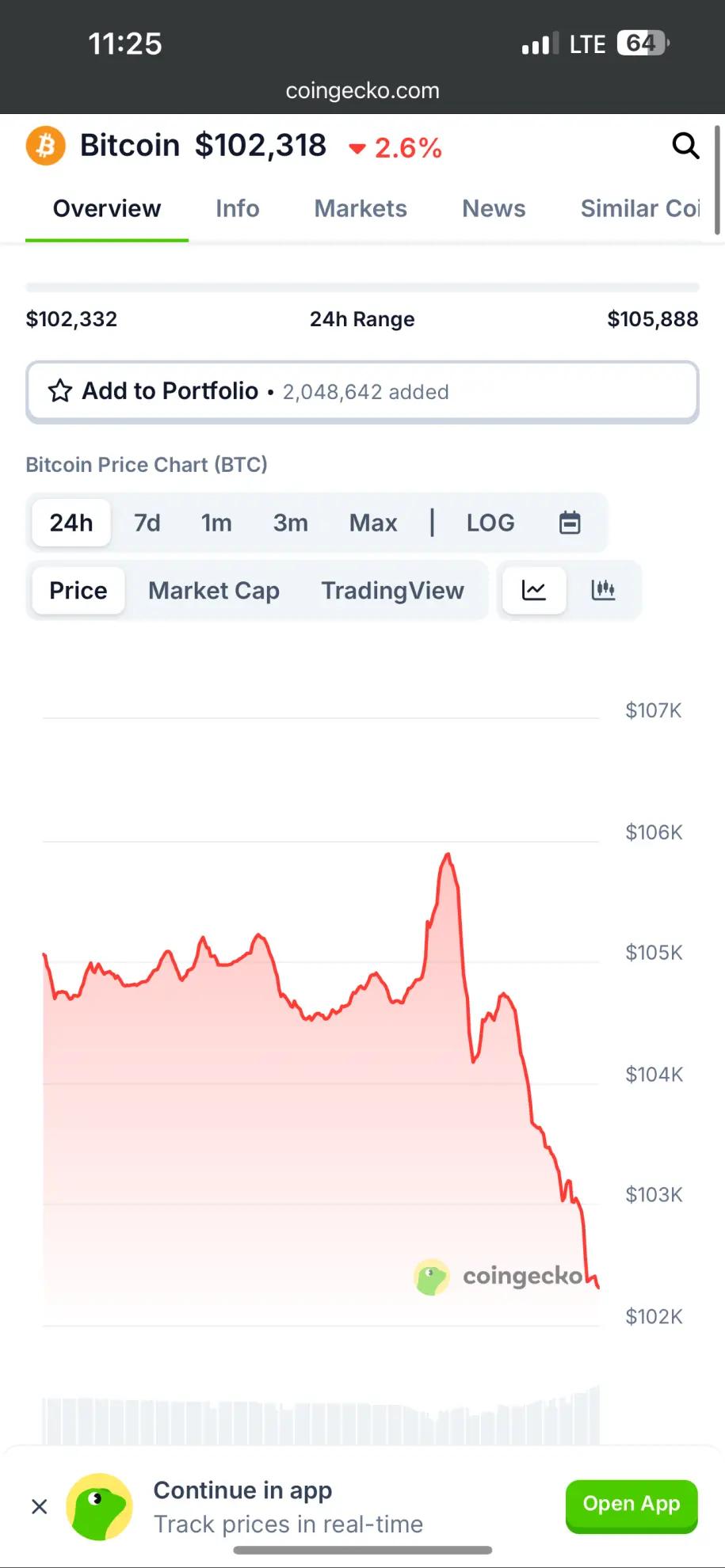Tap the 24h Range progress bar
The image size is (725, 1568).
click(362, 287)
